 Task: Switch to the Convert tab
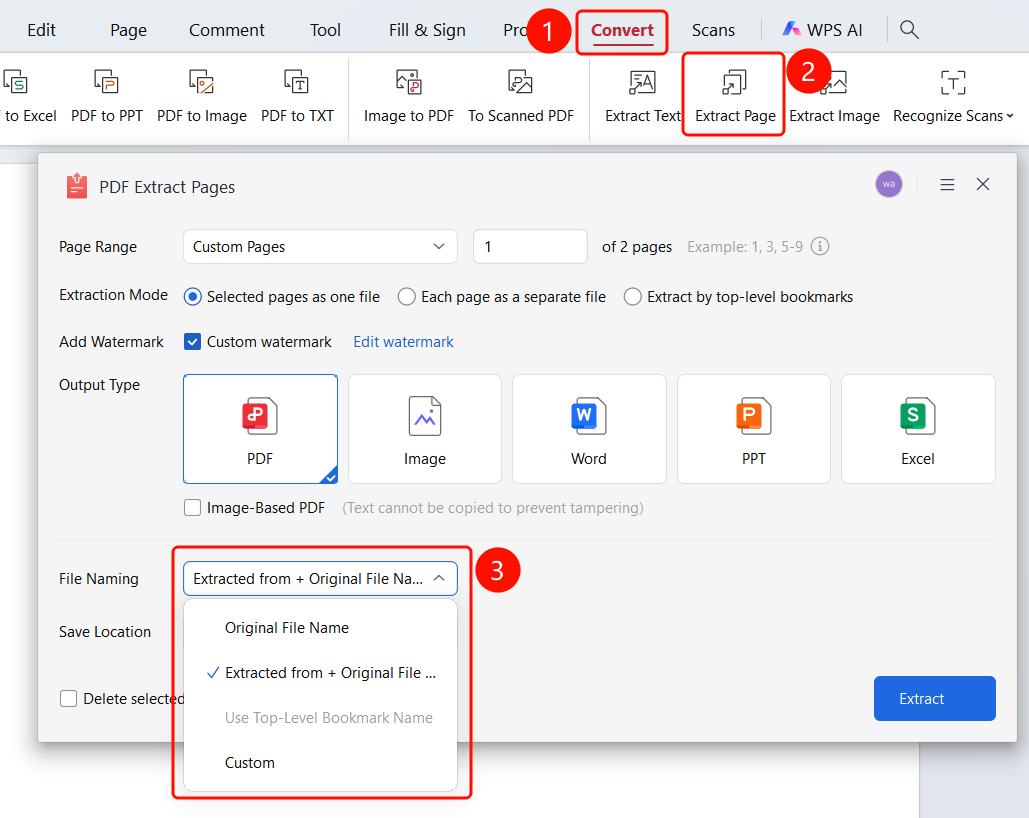622,30
